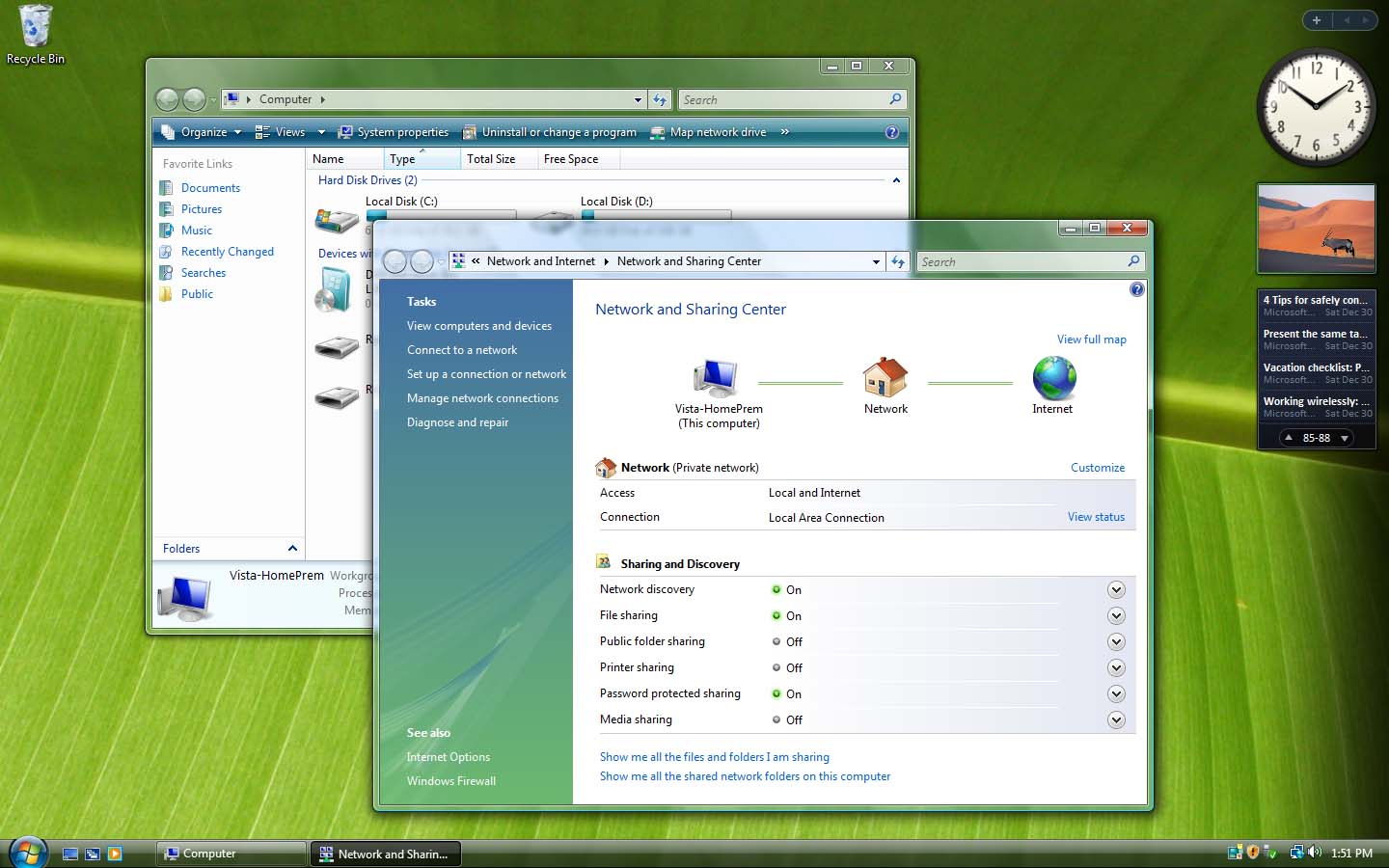
Task: Click the Windows Start orb
Action: tap(28, 853)
